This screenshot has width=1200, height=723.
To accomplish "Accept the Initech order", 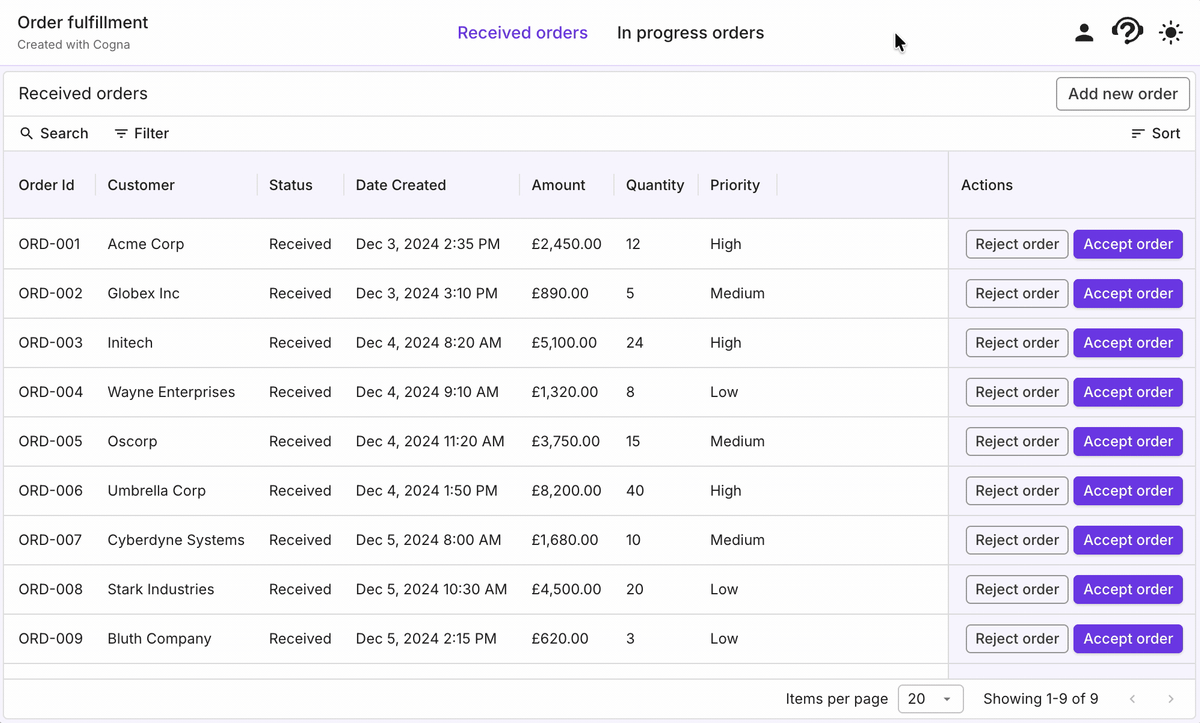I will tap(1128, 343).
